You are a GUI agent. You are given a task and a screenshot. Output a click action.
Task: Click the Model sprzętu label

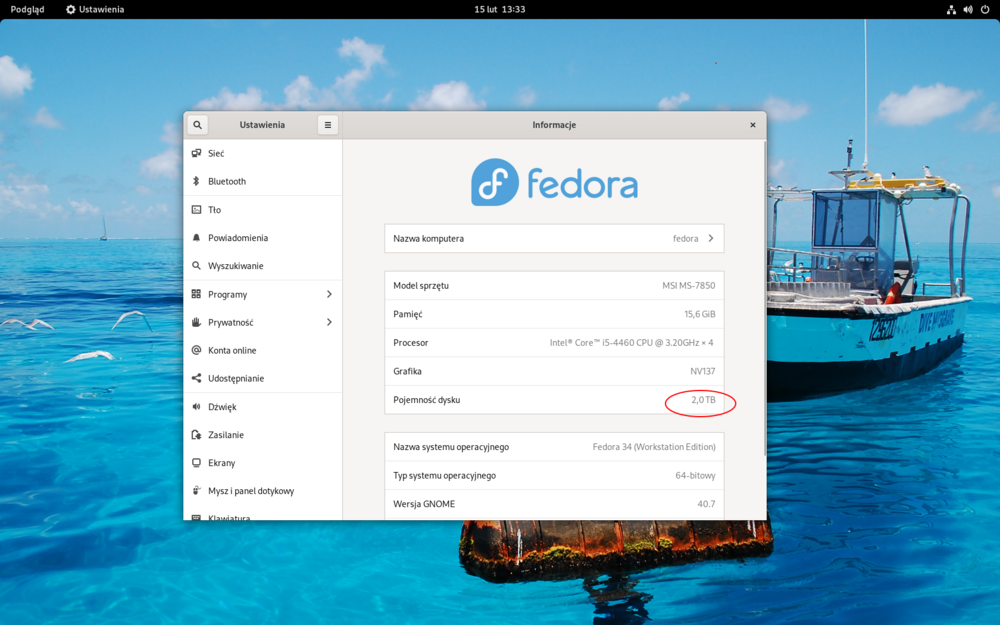421,286
